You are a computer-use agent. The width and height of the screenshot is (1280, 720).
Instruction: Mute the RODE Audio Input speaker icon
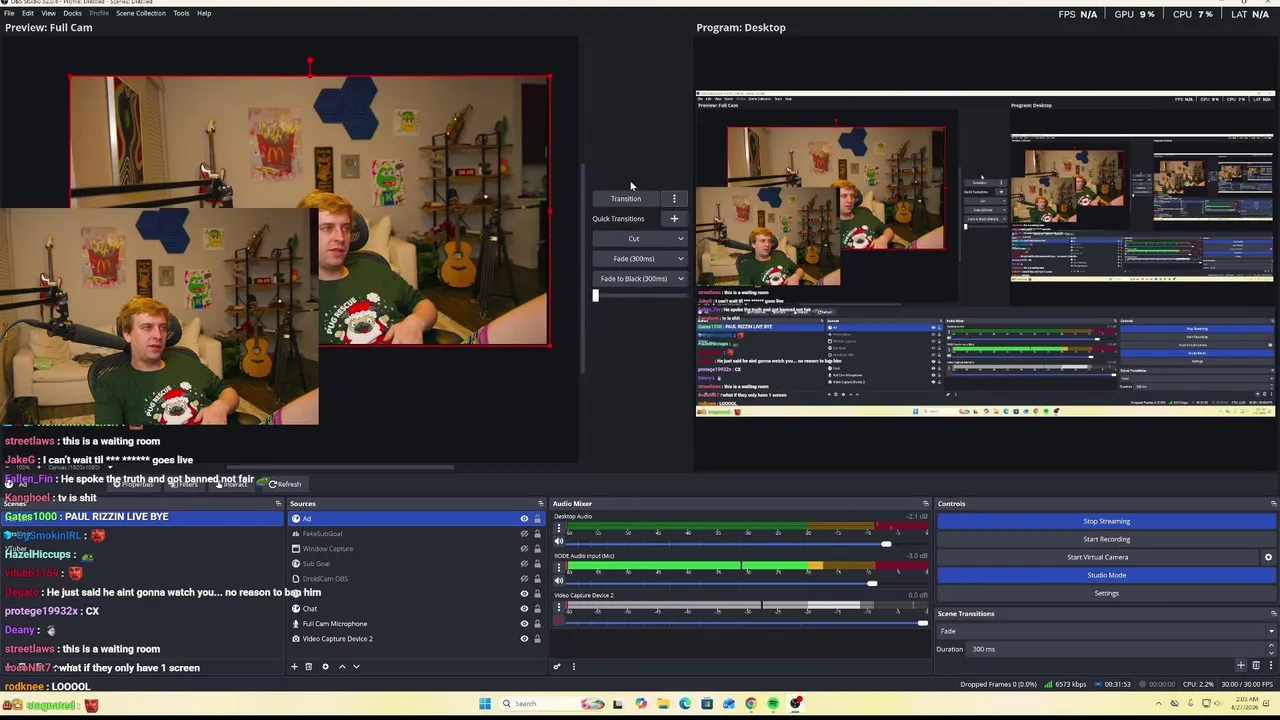click(x=559, y=580)
